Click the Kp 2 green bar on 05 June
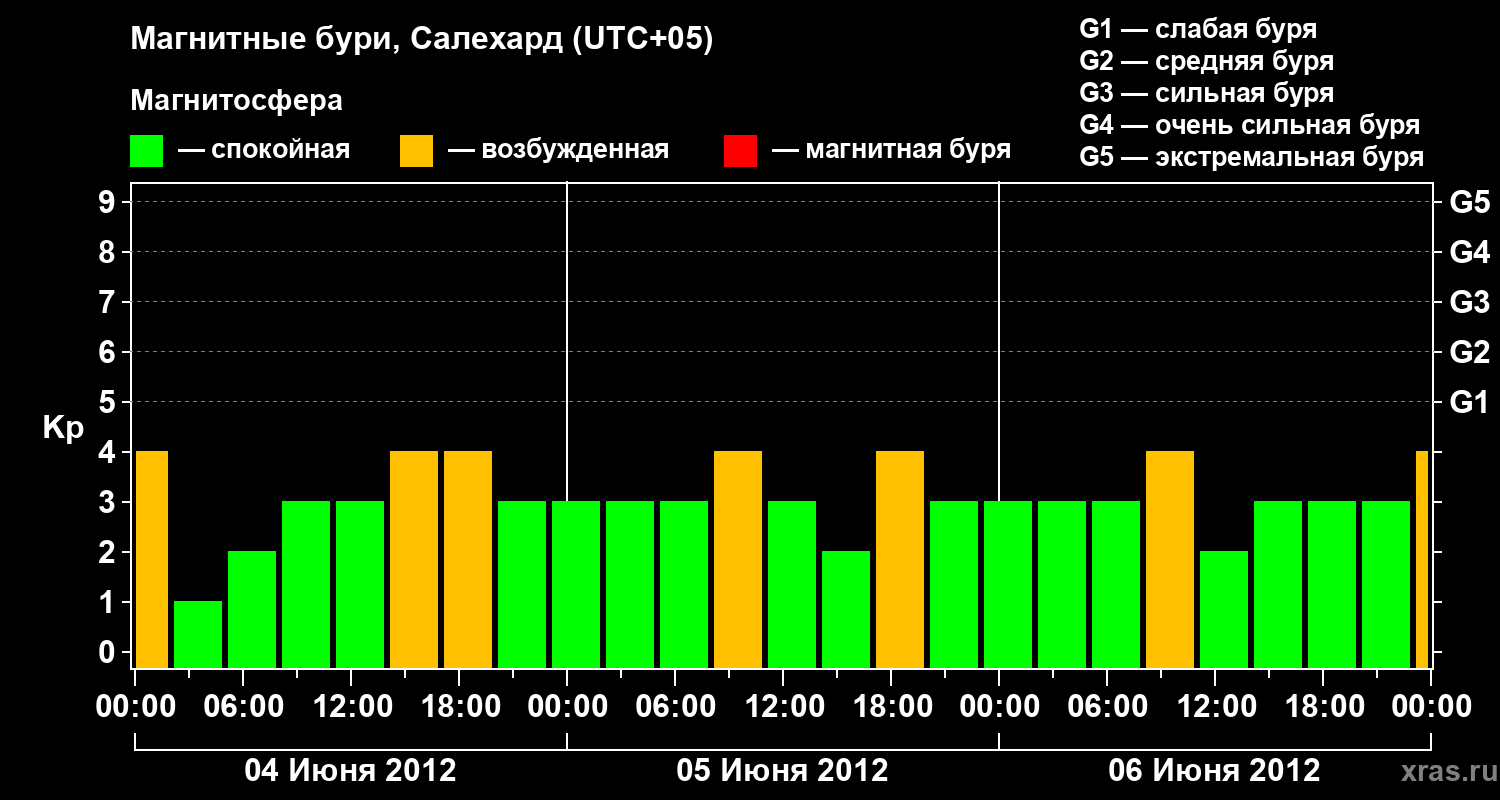Viewport: 1500px width, 800px height. click(846, 610)
